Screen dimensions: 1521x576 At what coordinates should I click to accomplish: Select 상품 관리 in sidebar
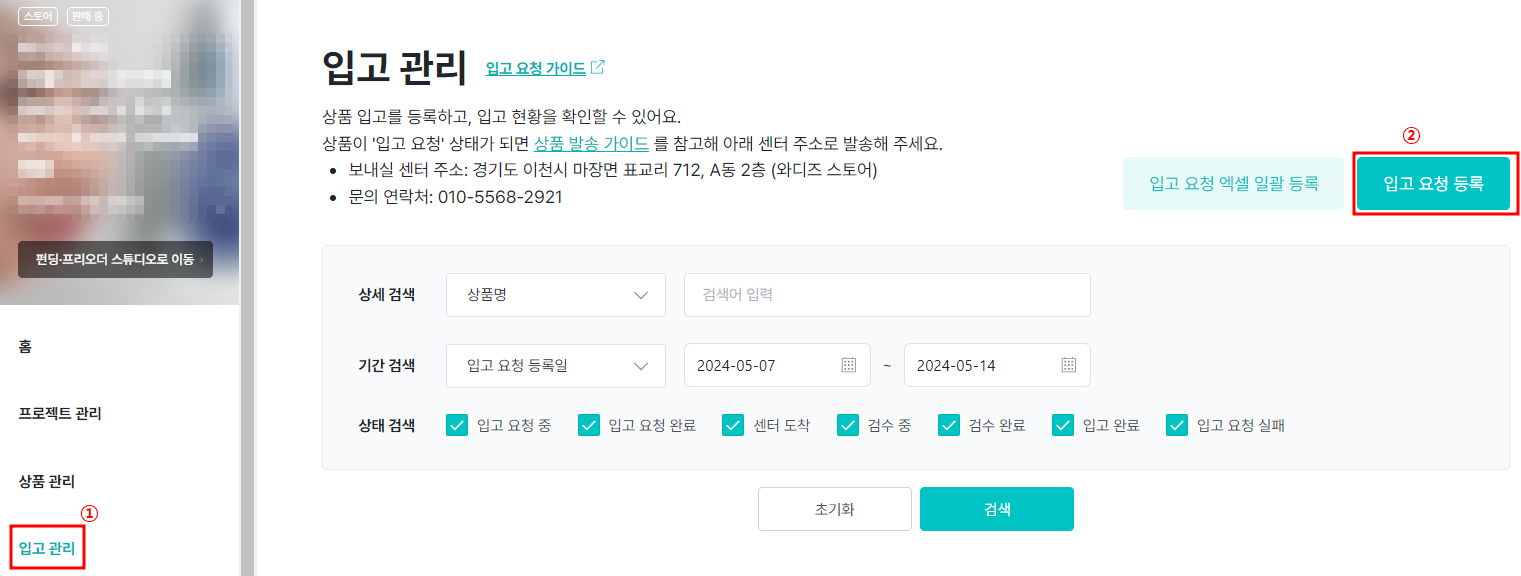click(x=47, y=481)
